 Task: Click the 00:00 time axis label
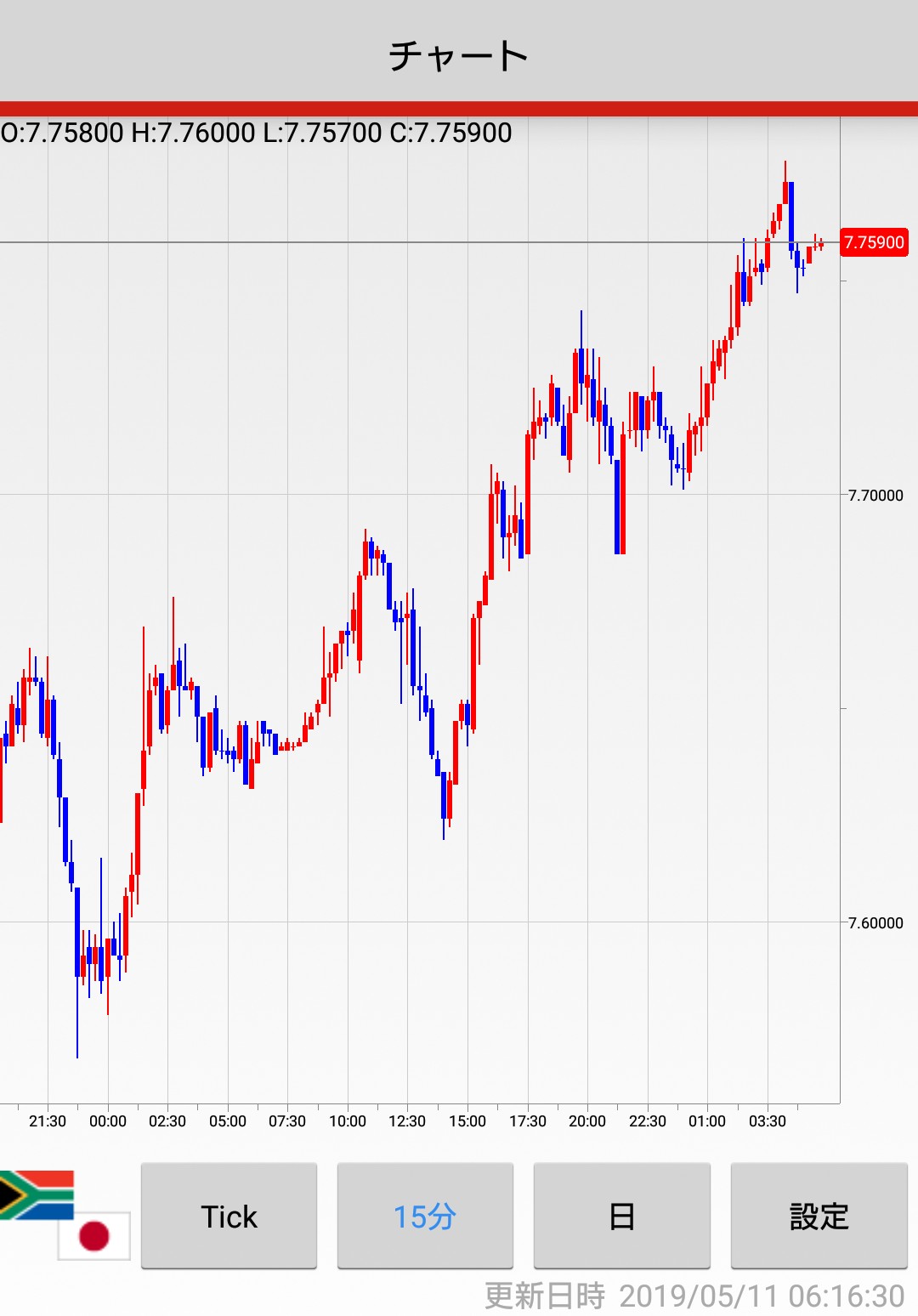point(108,1121)
